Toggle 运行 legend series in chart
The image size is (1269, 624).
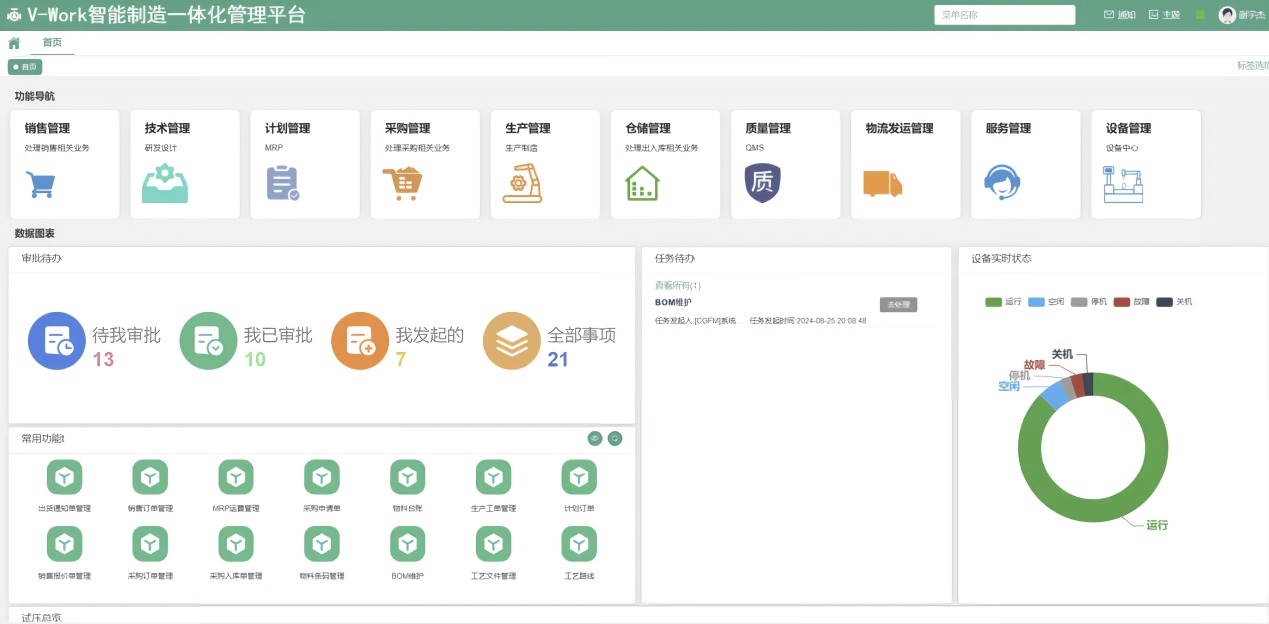point(1003,301)
